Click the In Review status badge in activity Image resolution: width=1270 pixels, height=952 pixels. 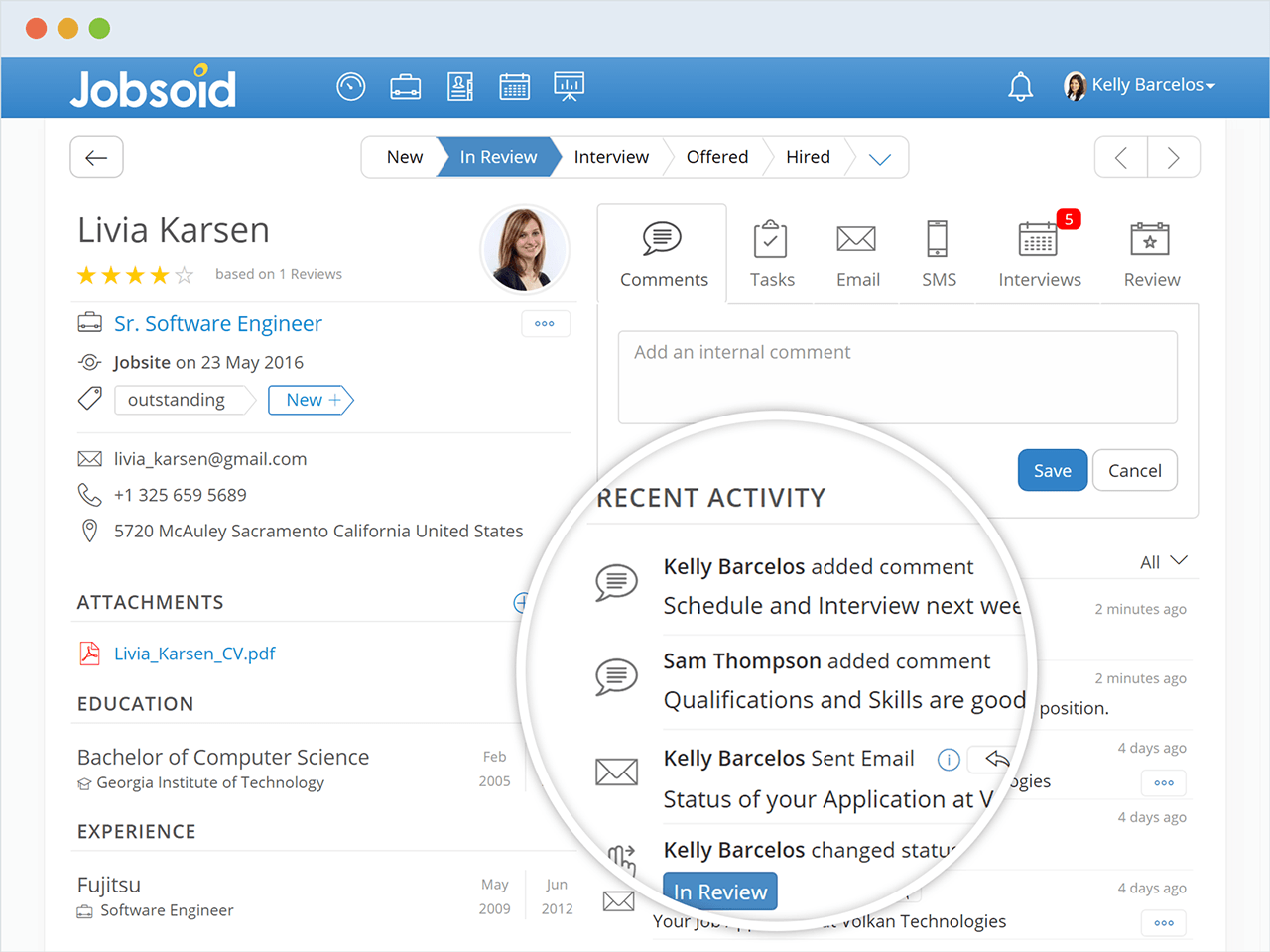[x=720, y=892]
